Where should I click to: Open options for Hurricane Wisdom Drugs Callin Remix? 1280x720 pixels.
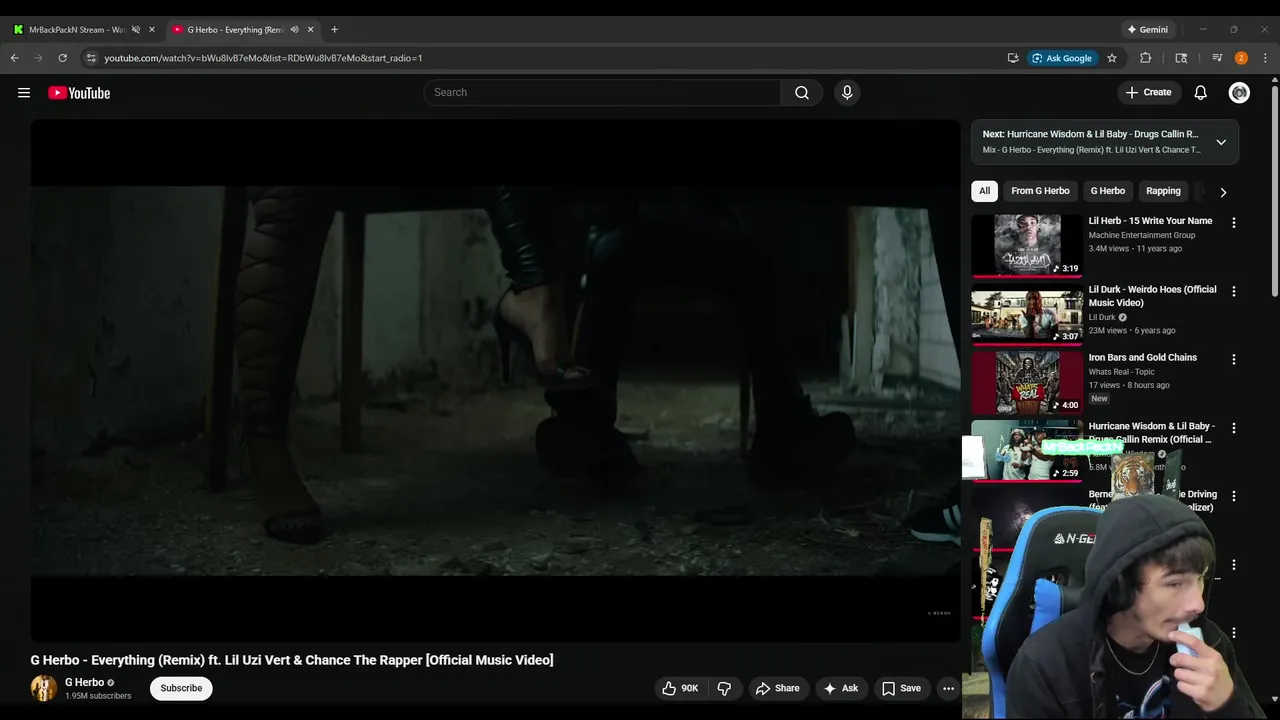pyautogui.click(x=1233, y=428)
